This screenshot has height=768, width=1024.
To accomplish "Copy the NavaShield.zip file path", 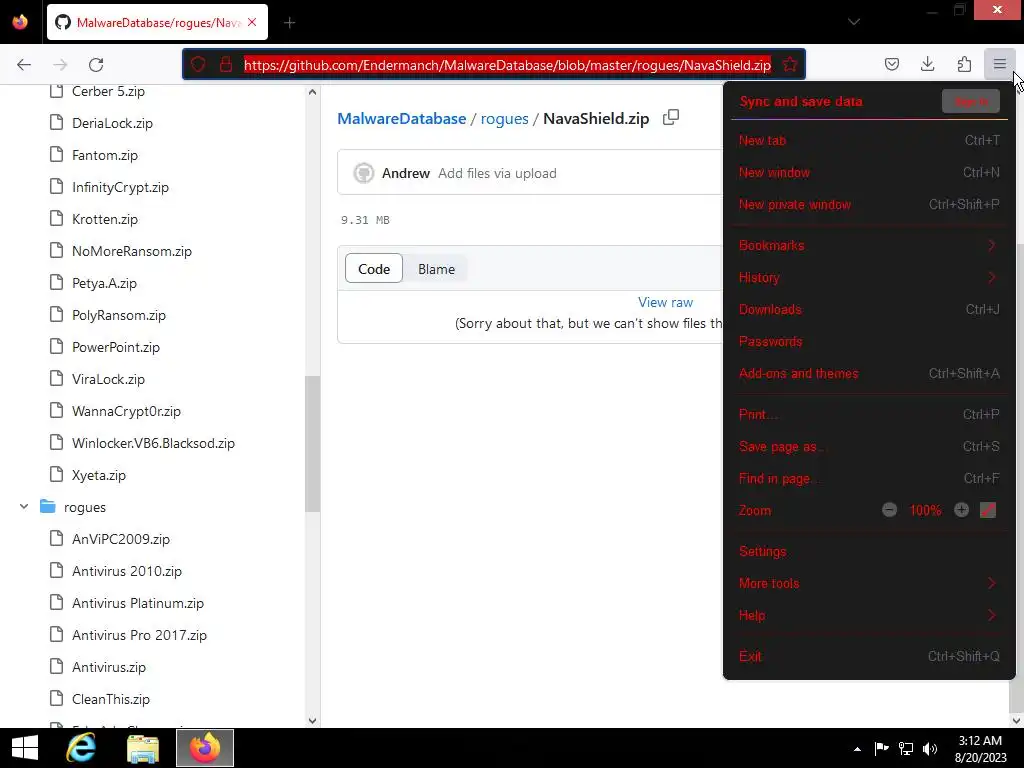I will tap(671, 118).
